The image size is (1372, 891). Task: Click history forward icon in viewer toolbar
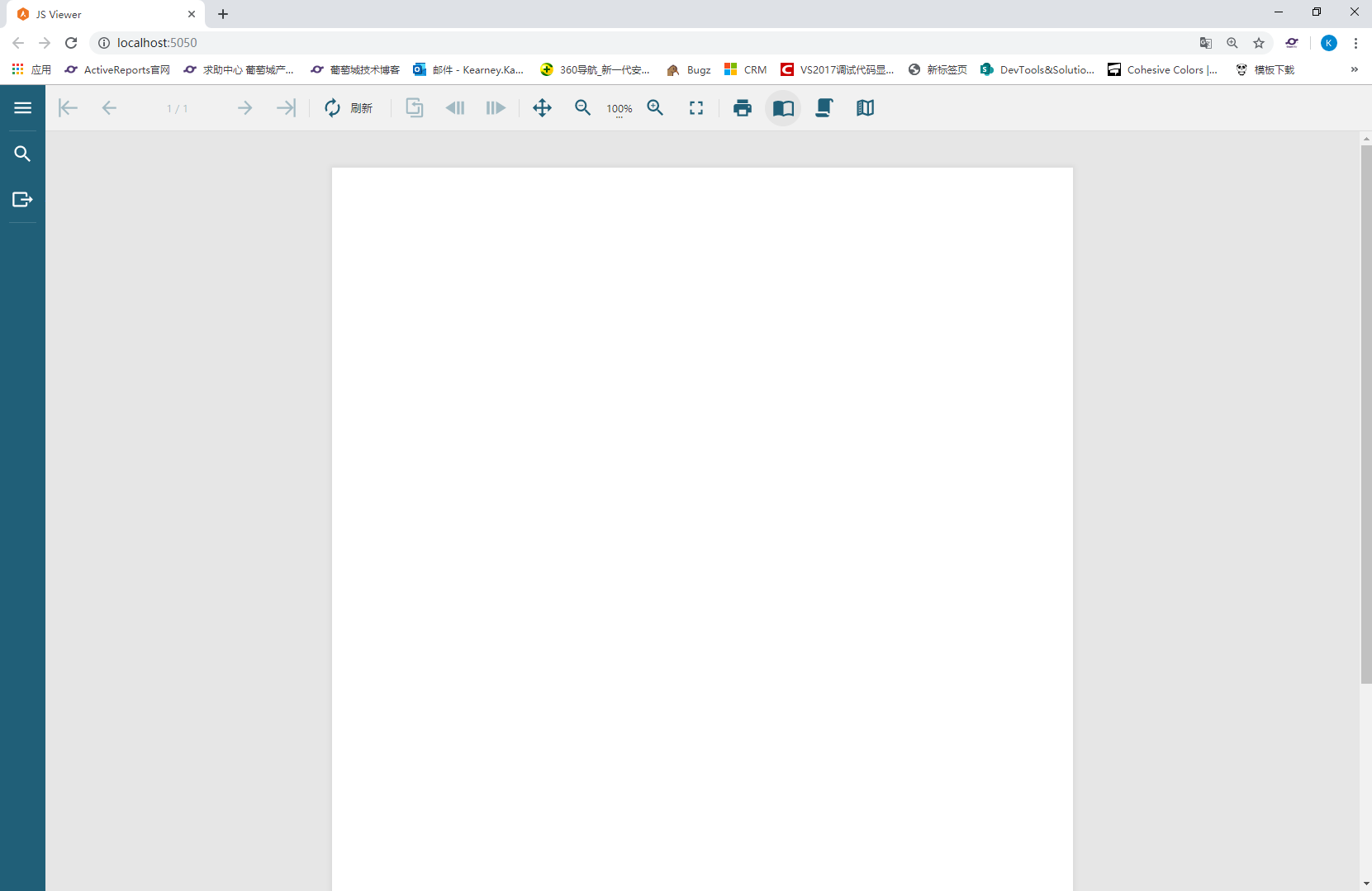coord(496,108)
